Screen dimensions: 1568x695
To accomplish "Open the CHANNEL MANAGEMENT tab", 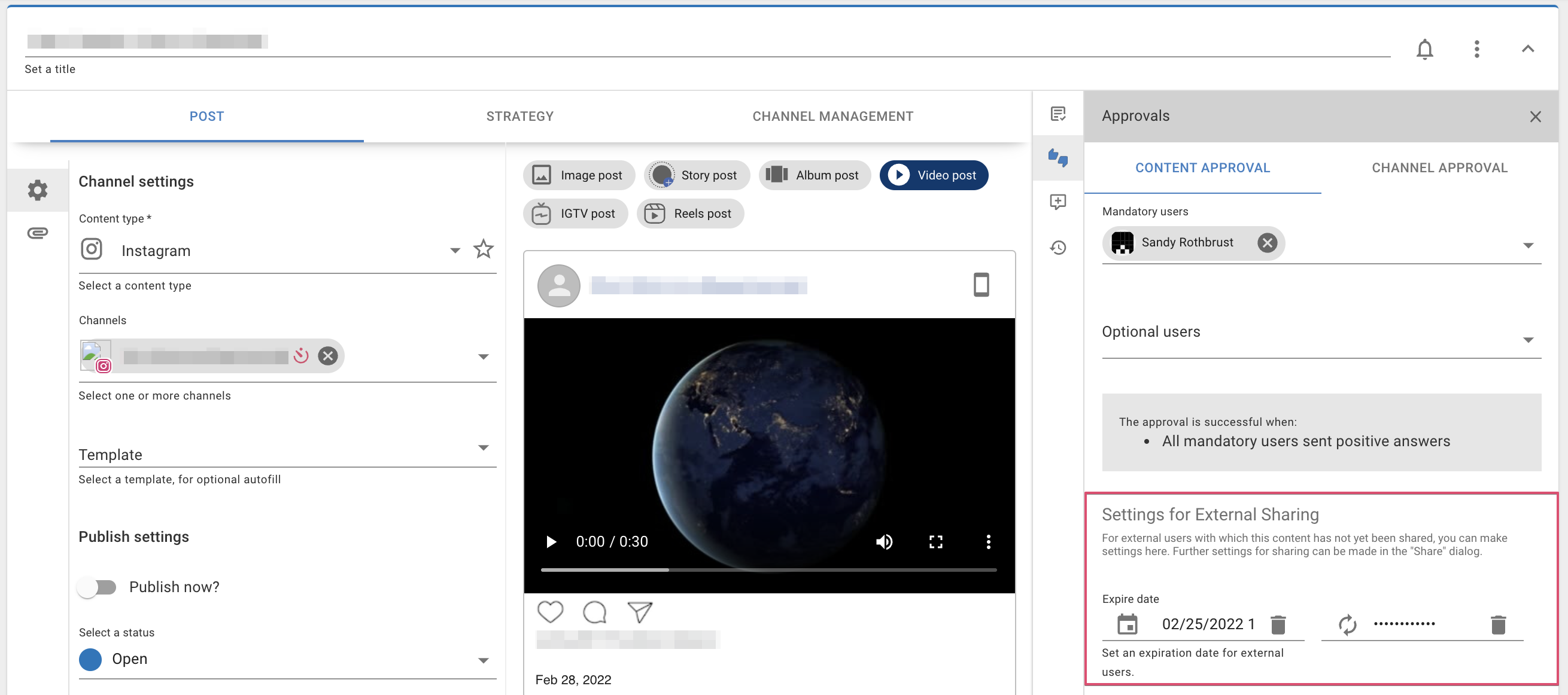I will tap(832, 116).
